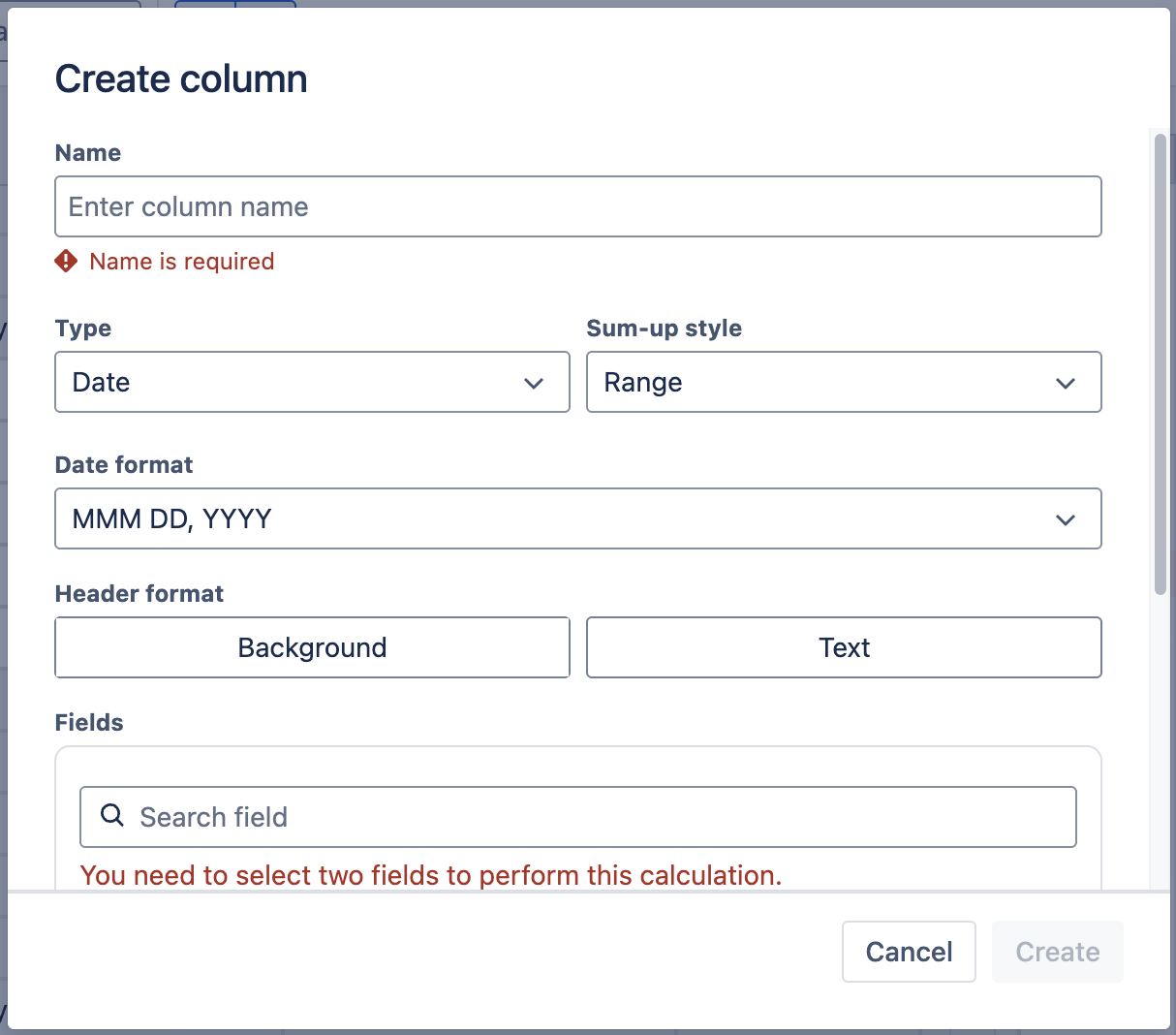This screenshot has height=1035, width=1176.
Task: Expand the Date format MMM DD, YYYY selector
Action: [577, 518]
